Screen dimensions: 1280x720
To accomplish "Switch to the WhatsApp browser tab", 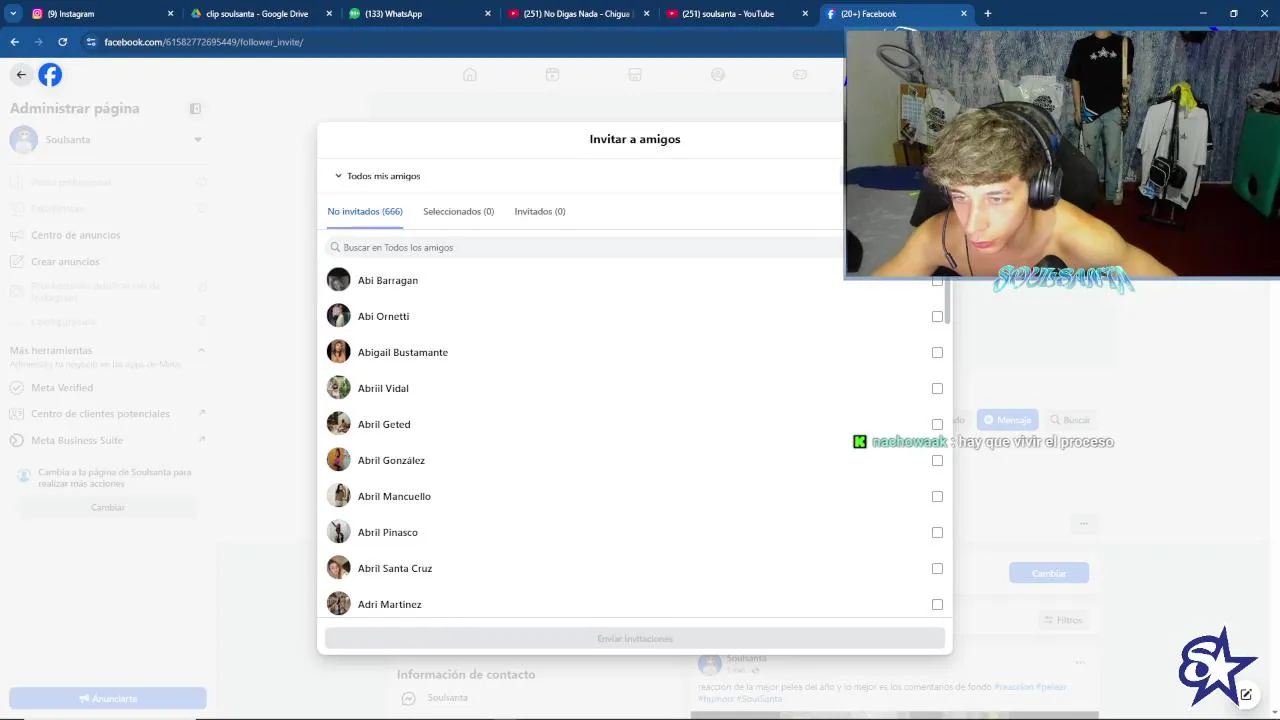I will (420, 14).
